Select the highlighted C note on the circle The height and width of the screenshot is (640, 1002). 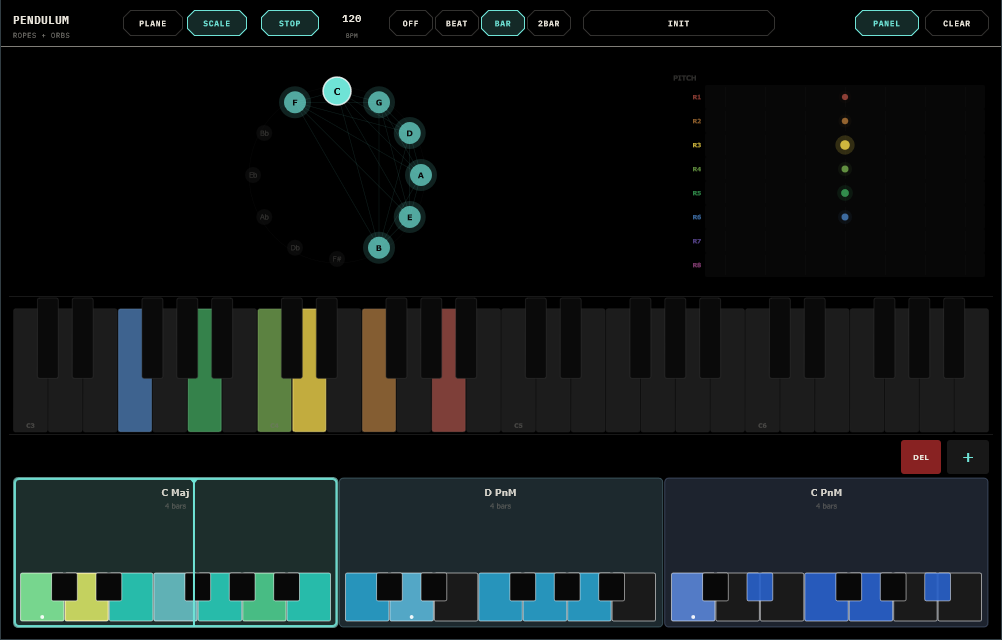(x=337, y=91)
